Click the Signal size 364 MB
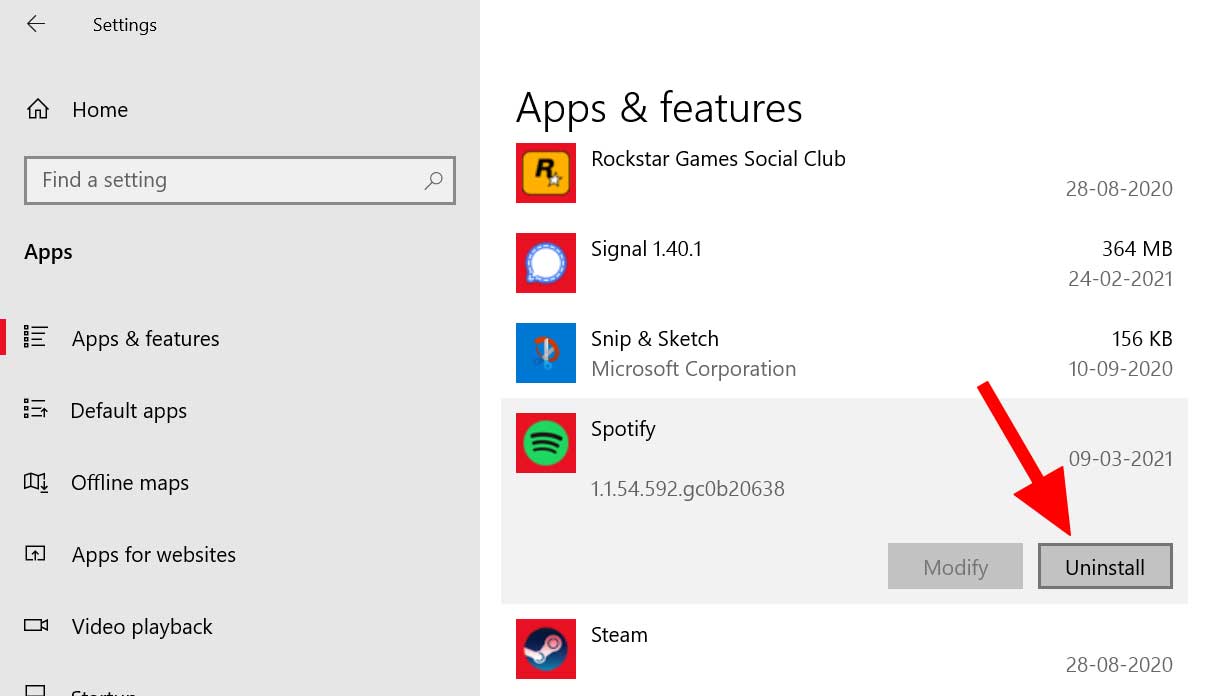 (x=1136, y=248)
